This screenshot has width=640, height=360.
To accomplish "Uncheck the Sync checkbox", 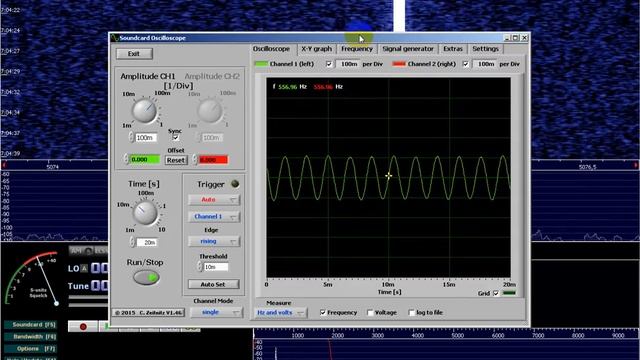I will coord(176,138).
